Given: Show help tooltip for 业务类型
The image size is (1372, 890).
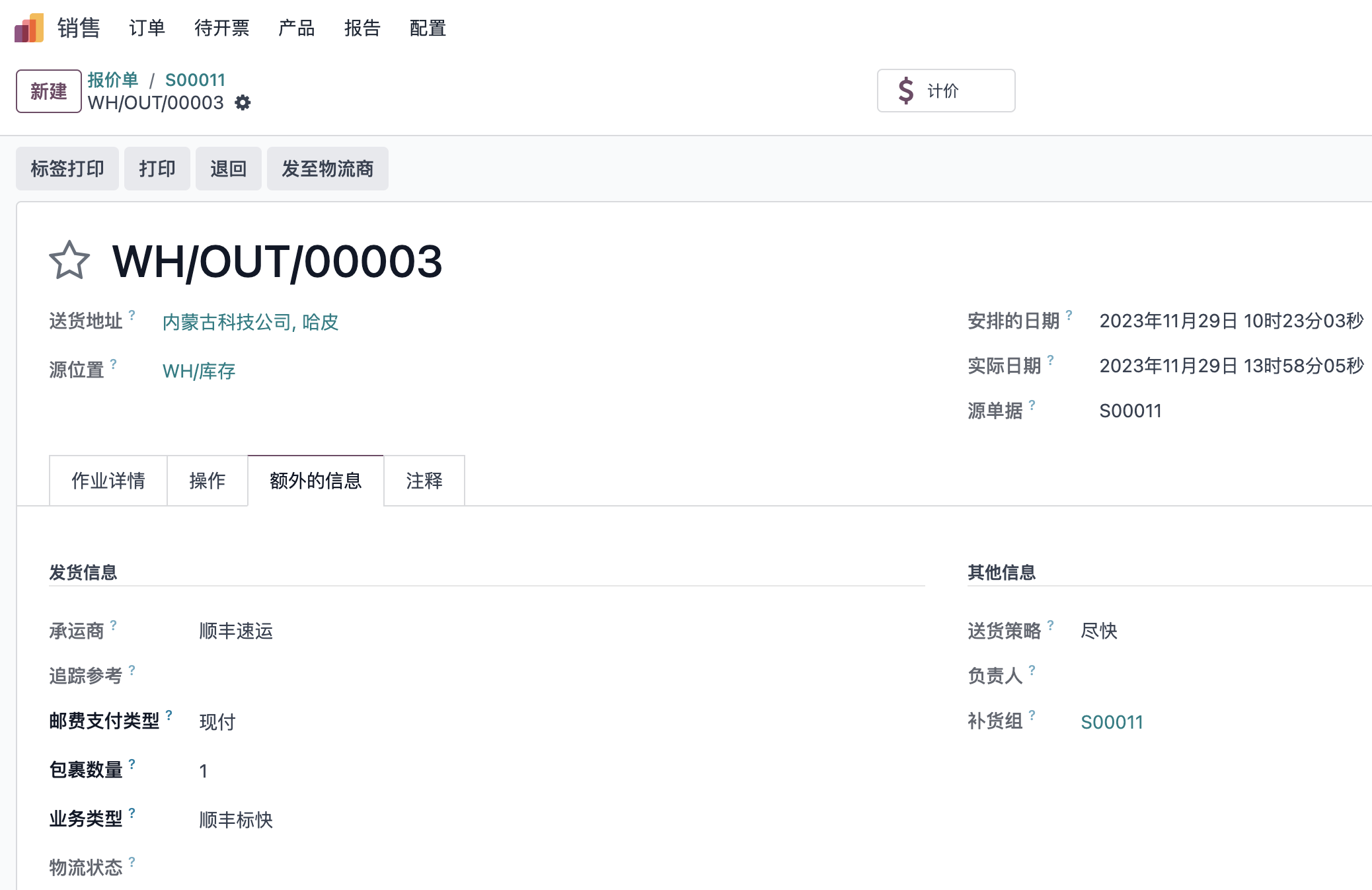Looking at the screenshot, I should (132, 813).
